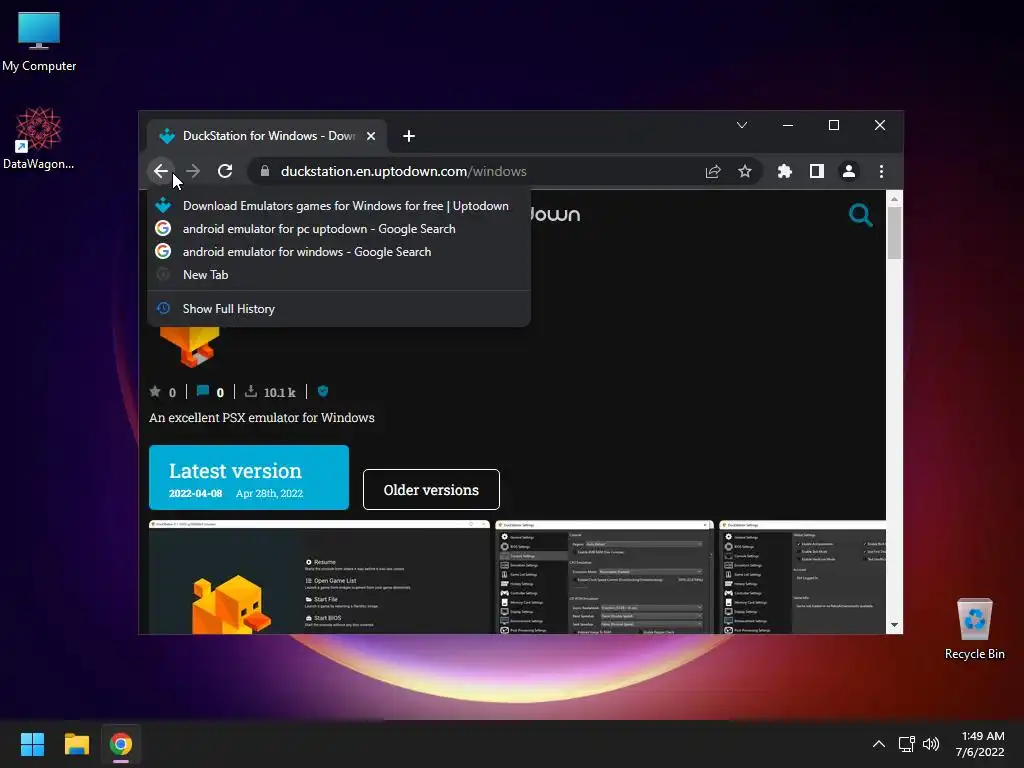Screen dimensions: 1024x768
Task: Click the vertical scrollbar thumb
Action: point(894,232)
